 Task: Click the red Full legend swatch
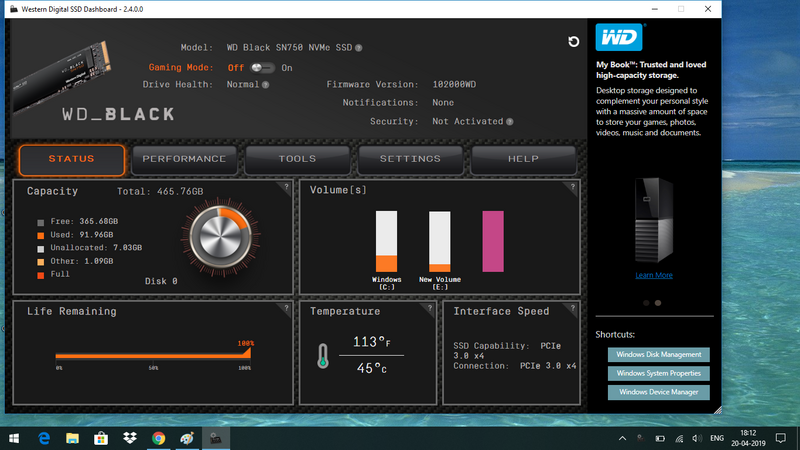tap(41, 276)
